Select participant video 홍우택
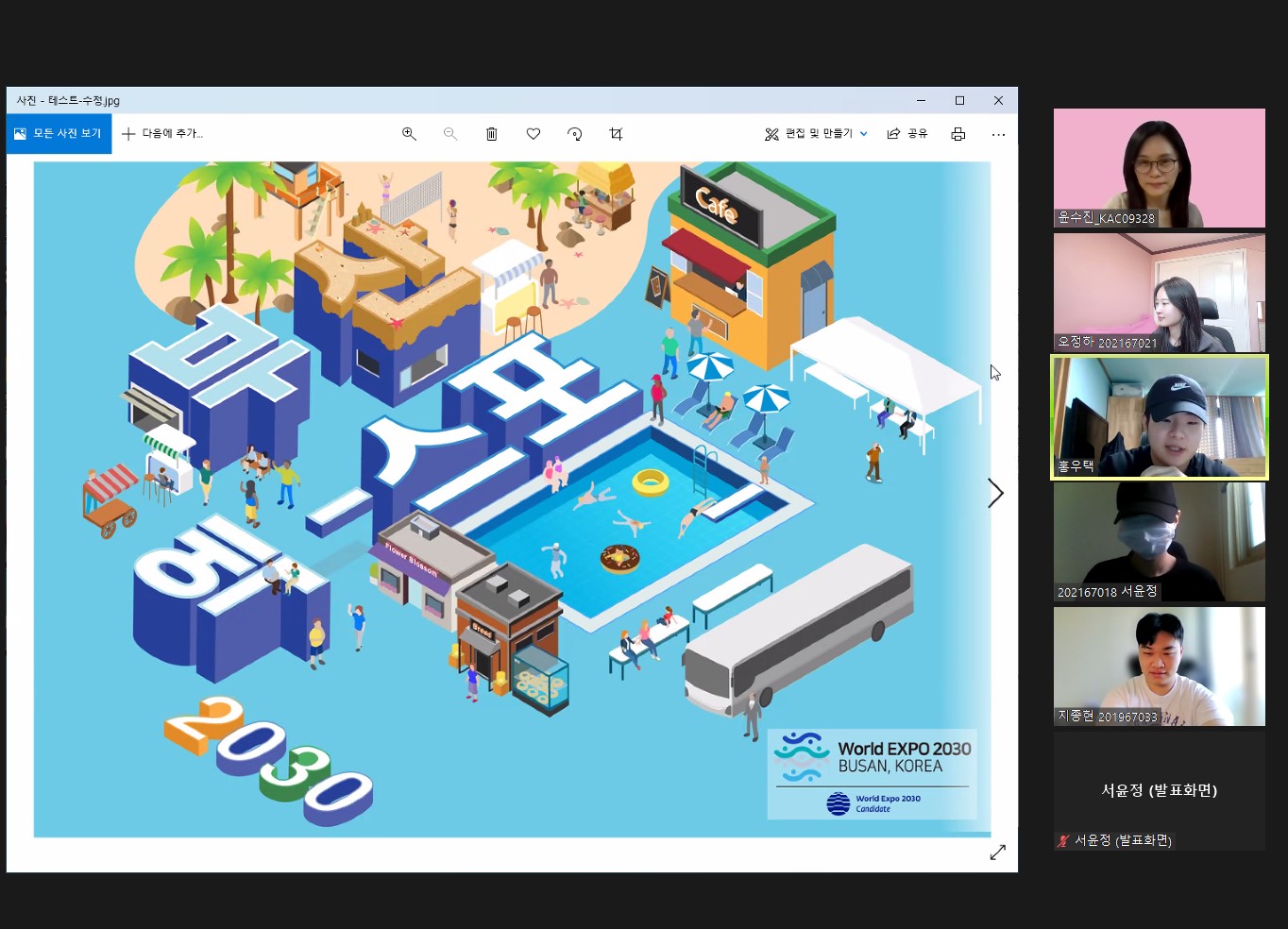Screen dimensions: 1288x929 coord(1160,417)
